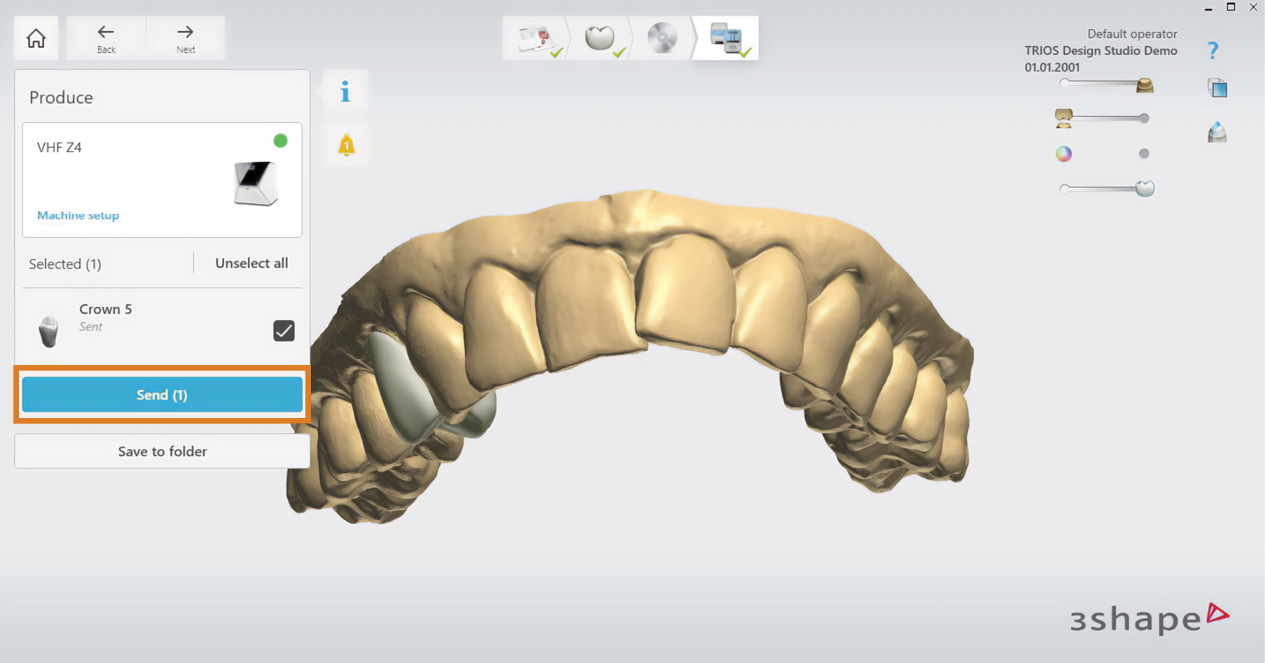Click the Send (1) button

pos(162,395)
